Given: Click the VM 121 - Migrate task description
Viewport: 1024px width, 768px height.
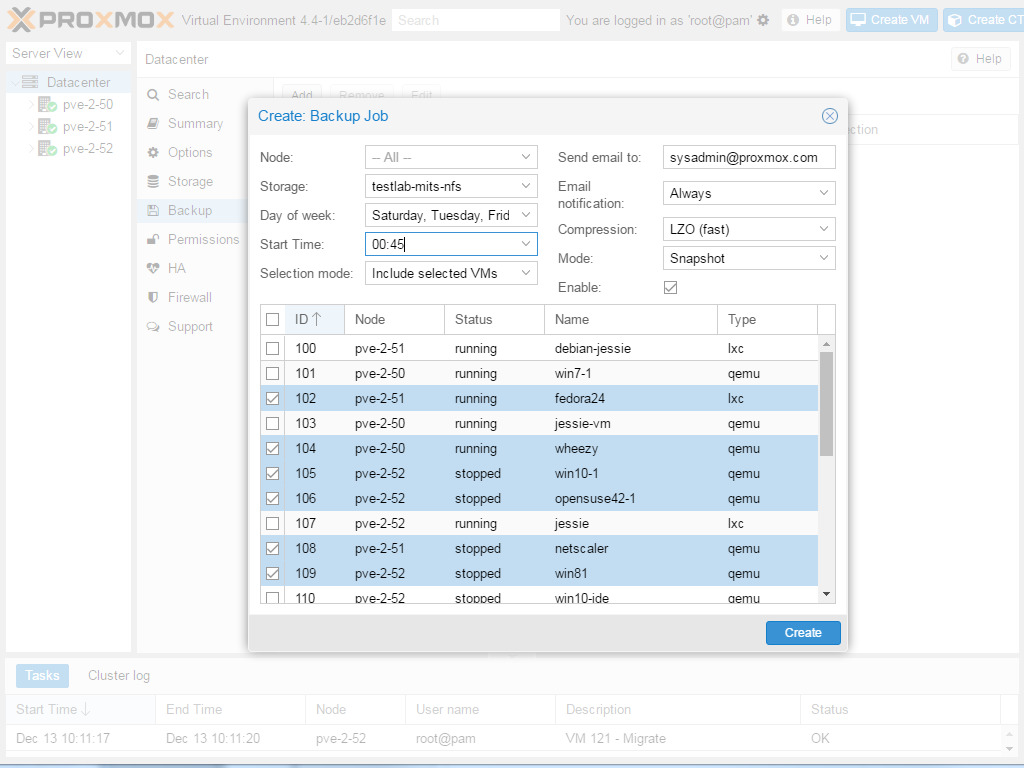Looking at the screenshot, I should pos(616,739).
